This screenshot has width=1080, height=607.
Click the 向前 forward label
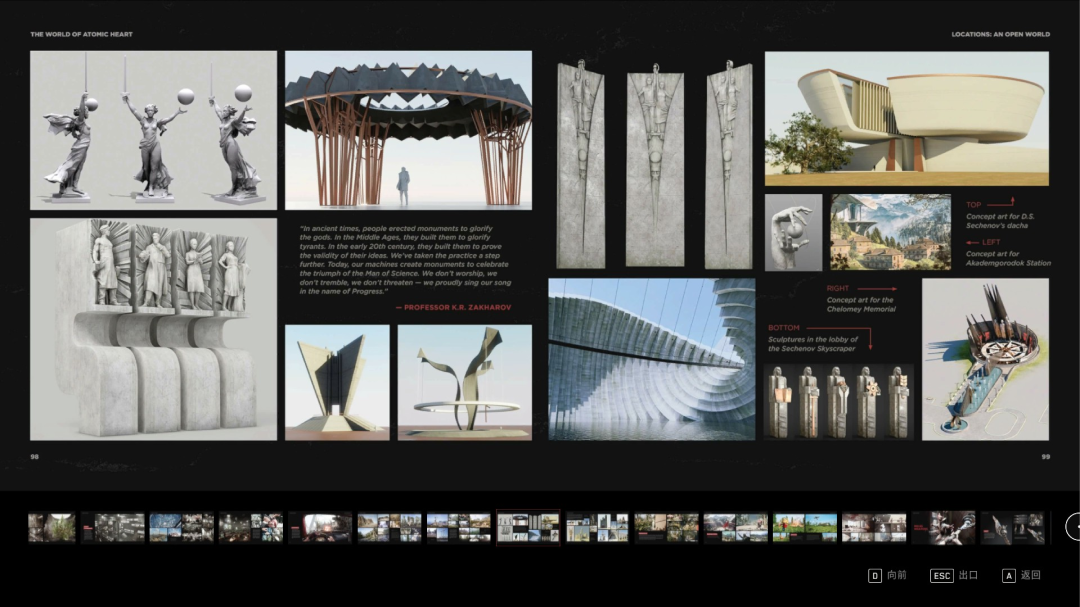tap(897, 575)
